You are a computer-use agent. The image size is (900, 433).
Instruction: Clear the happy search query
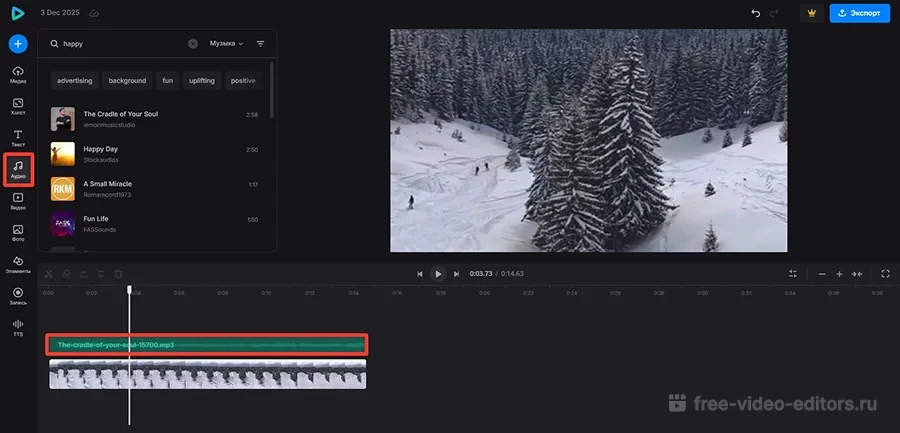(193, 44)
